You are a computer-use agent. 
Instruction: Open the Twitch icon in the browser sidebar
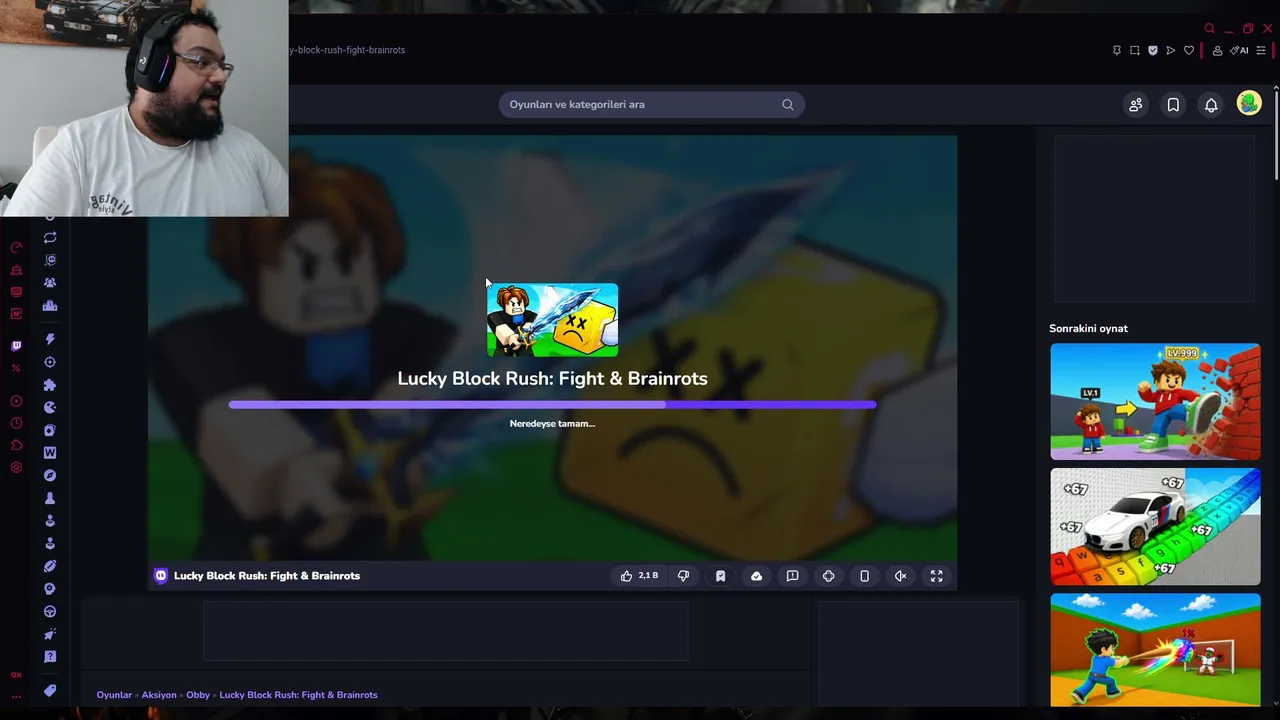click(16, 346)
